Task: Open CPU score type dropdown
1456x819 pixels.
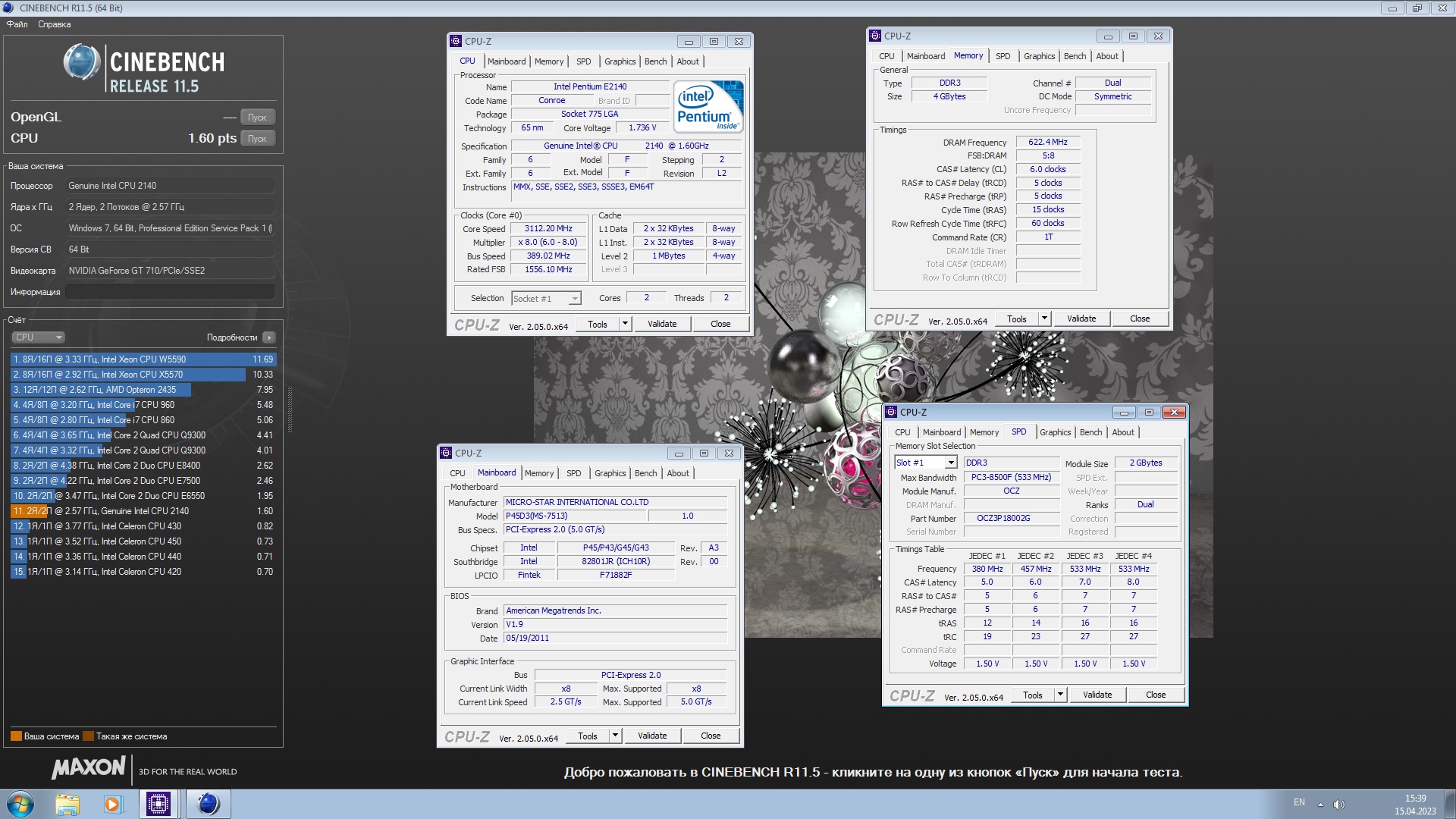Action: tap(38, 337)
